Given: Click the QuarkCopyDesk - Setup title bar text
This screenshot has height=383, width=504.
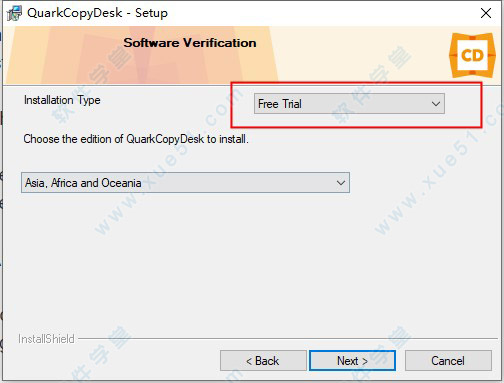Looking at the screenshot, I should [97, 13].
